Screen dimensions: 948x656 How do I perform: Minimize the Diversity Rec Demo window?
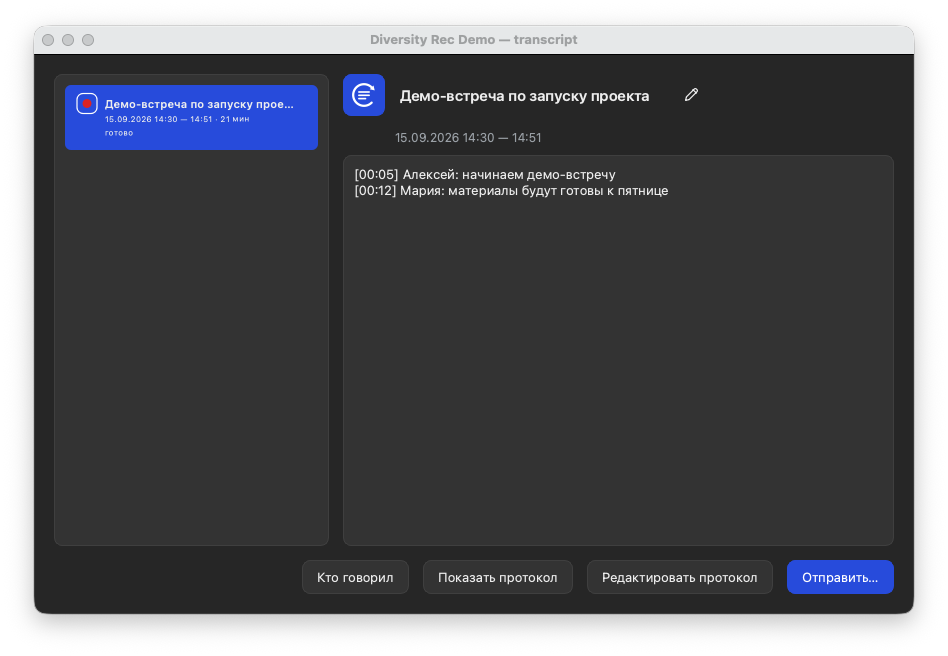(x=68, y=40)
